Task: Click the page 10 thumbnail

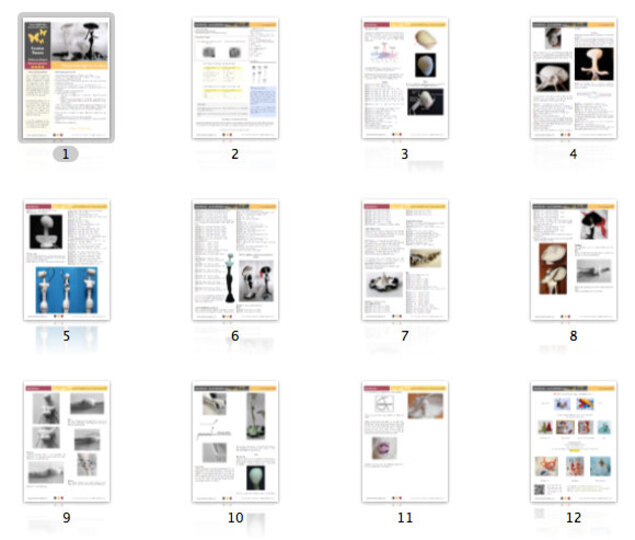Action: click(235, 441)
